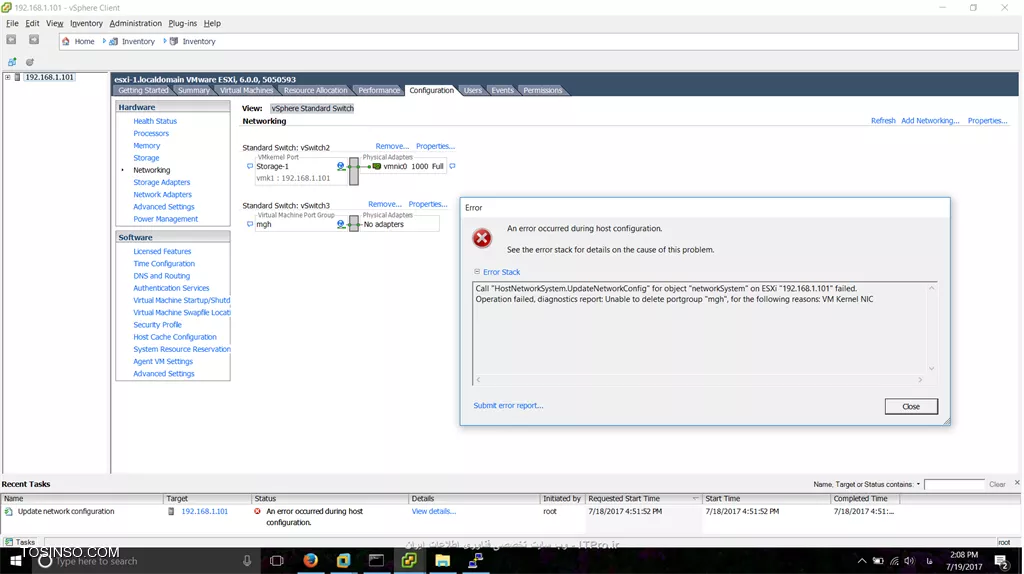
Task: Click the Home icon in breadcrumb
Action: point(65,41)
